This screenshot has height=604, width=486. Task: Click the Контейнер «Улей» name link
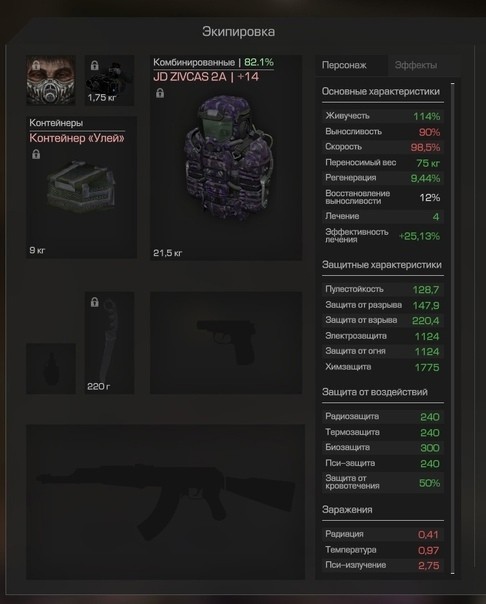pos(77,138)
